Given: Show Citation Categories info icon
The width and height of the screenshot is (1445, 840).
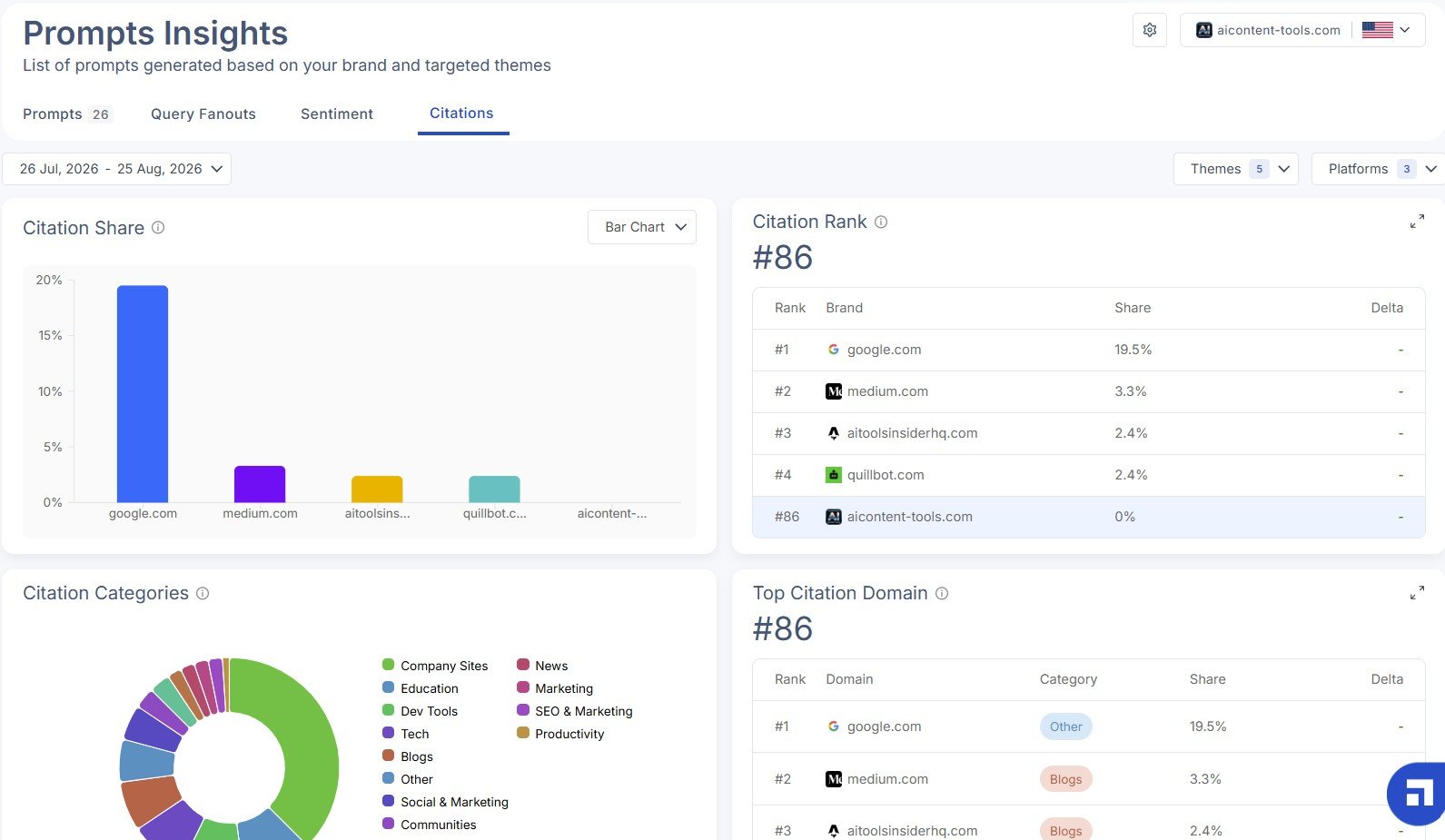Looking at the screenshot, I should point(203,593).
